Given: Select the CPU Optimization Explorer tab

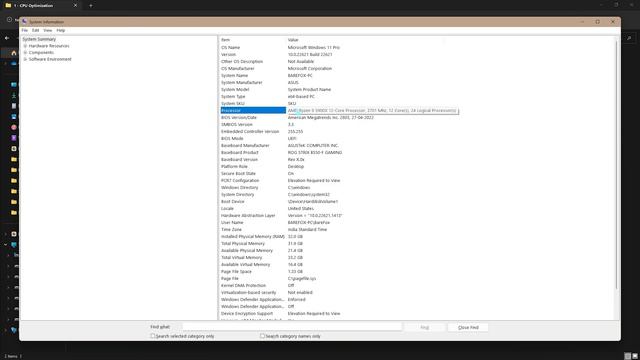Looking at the screenshot, I should tap(41, 6).
